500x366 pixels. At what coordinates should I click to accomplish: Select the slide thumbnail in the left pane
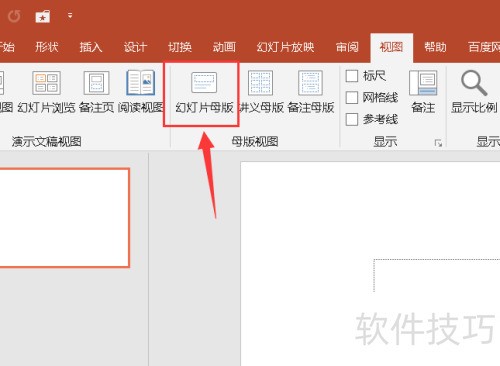point(64,218)
